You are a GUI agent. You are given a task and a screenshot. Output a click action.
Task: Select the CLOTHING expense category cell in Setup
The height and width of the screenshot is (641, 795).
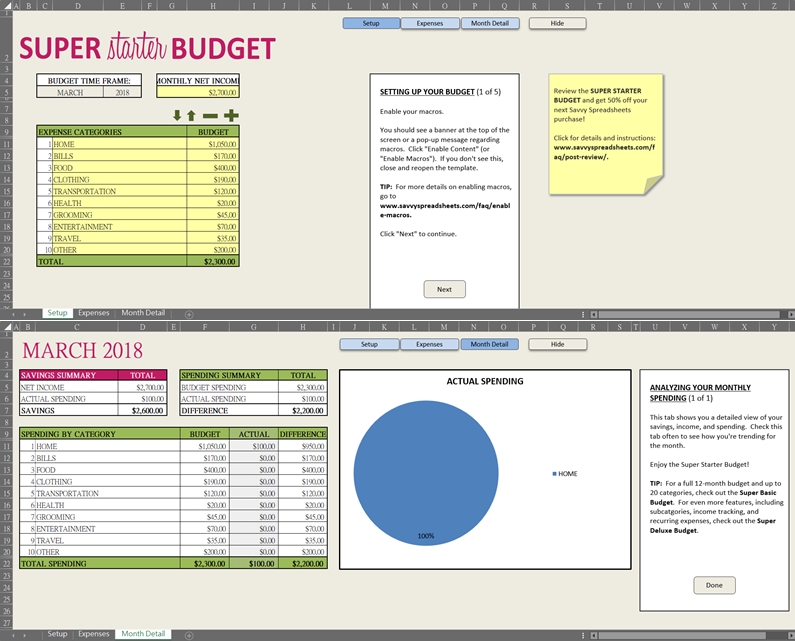tap(119, 180)
